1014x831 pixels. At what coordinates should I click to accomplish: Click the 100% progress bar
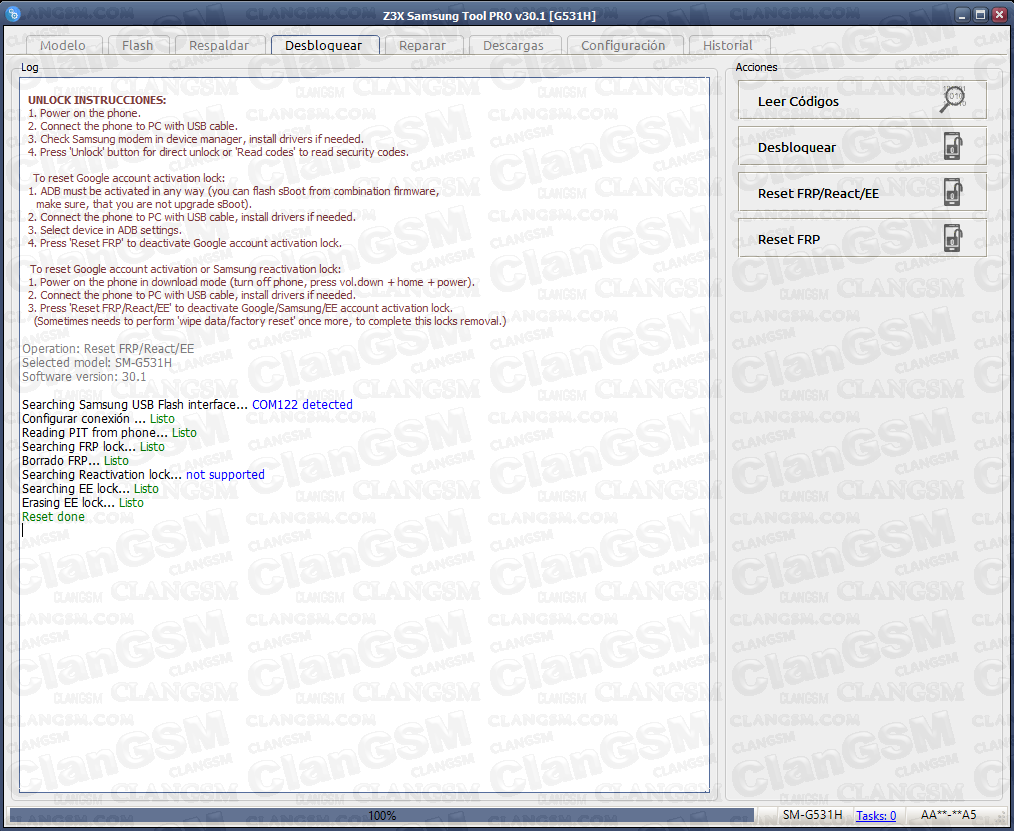click(382, 815)
